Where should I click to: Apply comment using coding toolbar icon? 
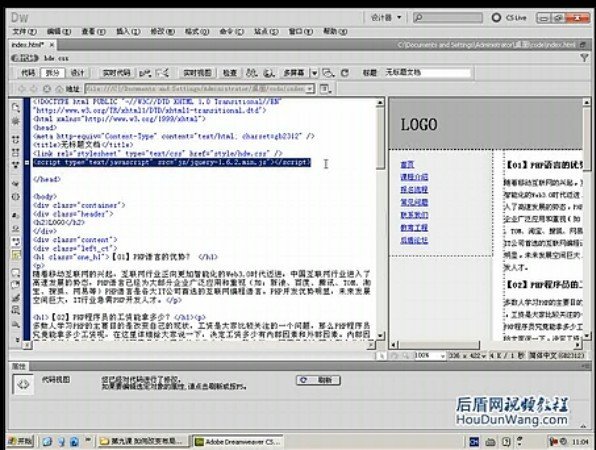[16, 273]
